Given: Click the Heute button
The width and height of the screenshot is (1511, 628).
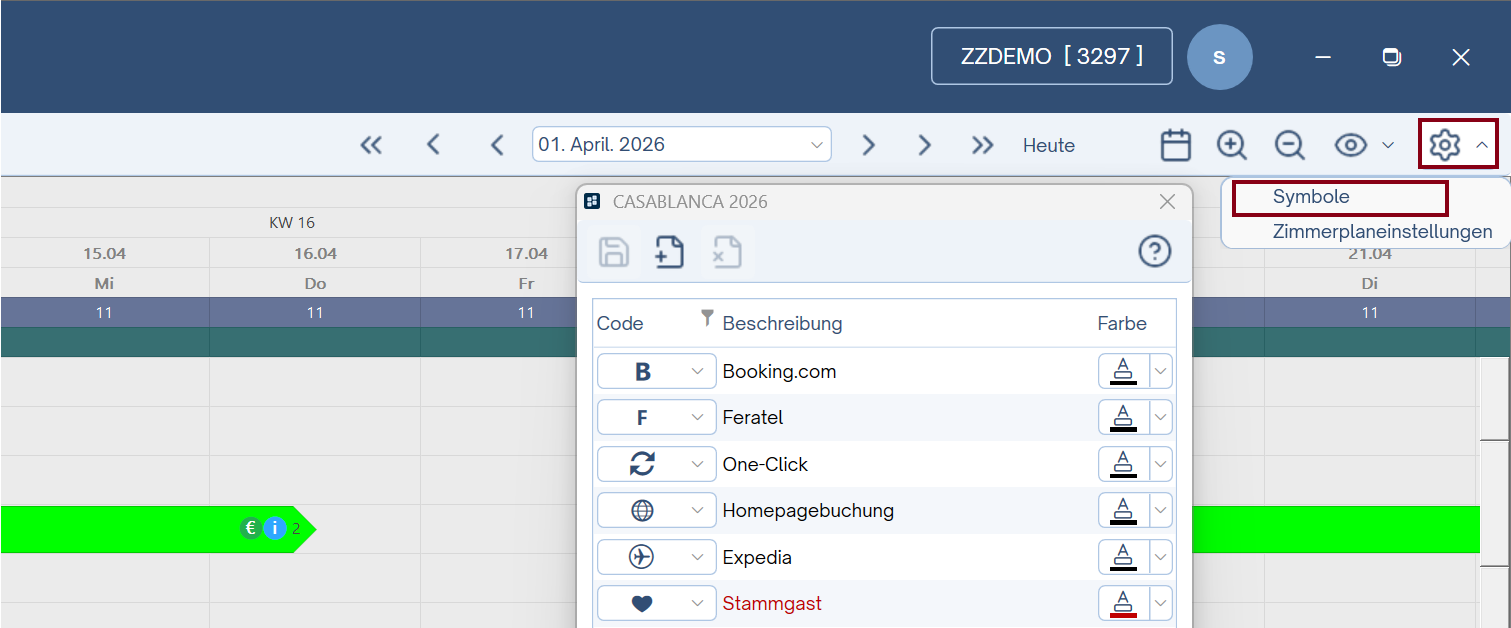Looking at the screenshot, I should (x=1048, y=145).
